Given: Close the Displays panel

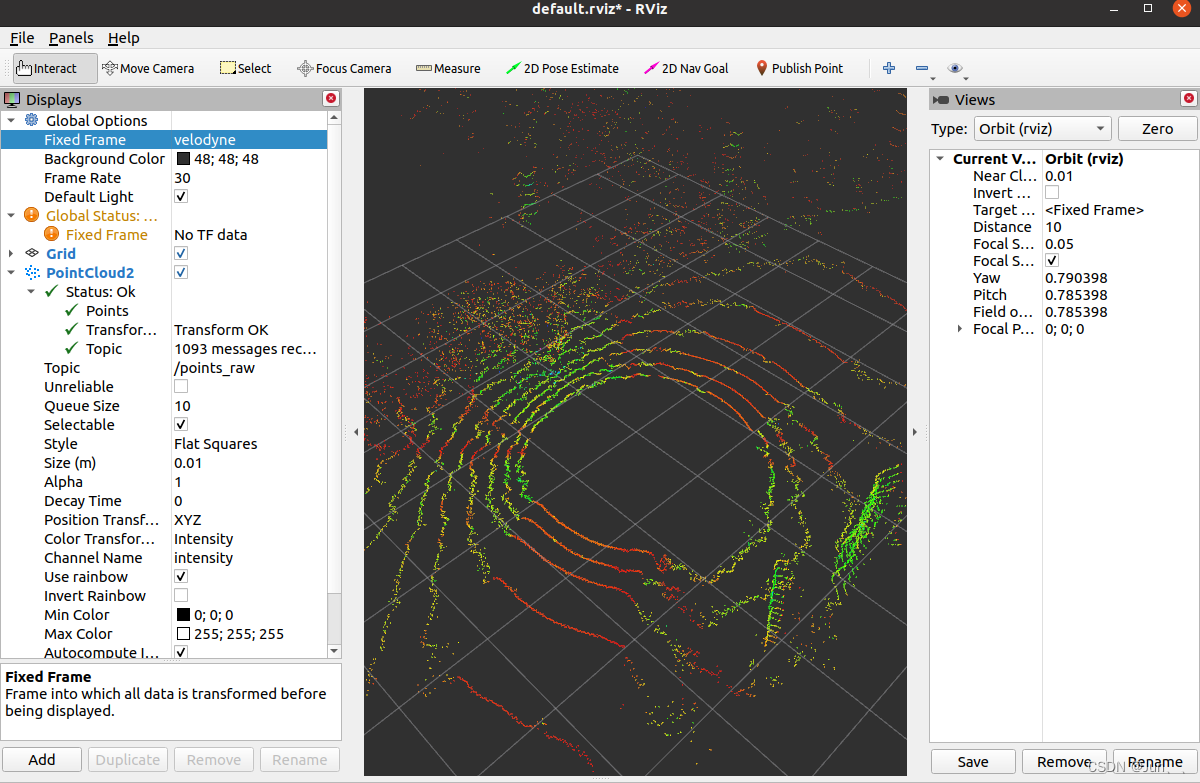Looking at the screenshot, I should coord(331,99).
